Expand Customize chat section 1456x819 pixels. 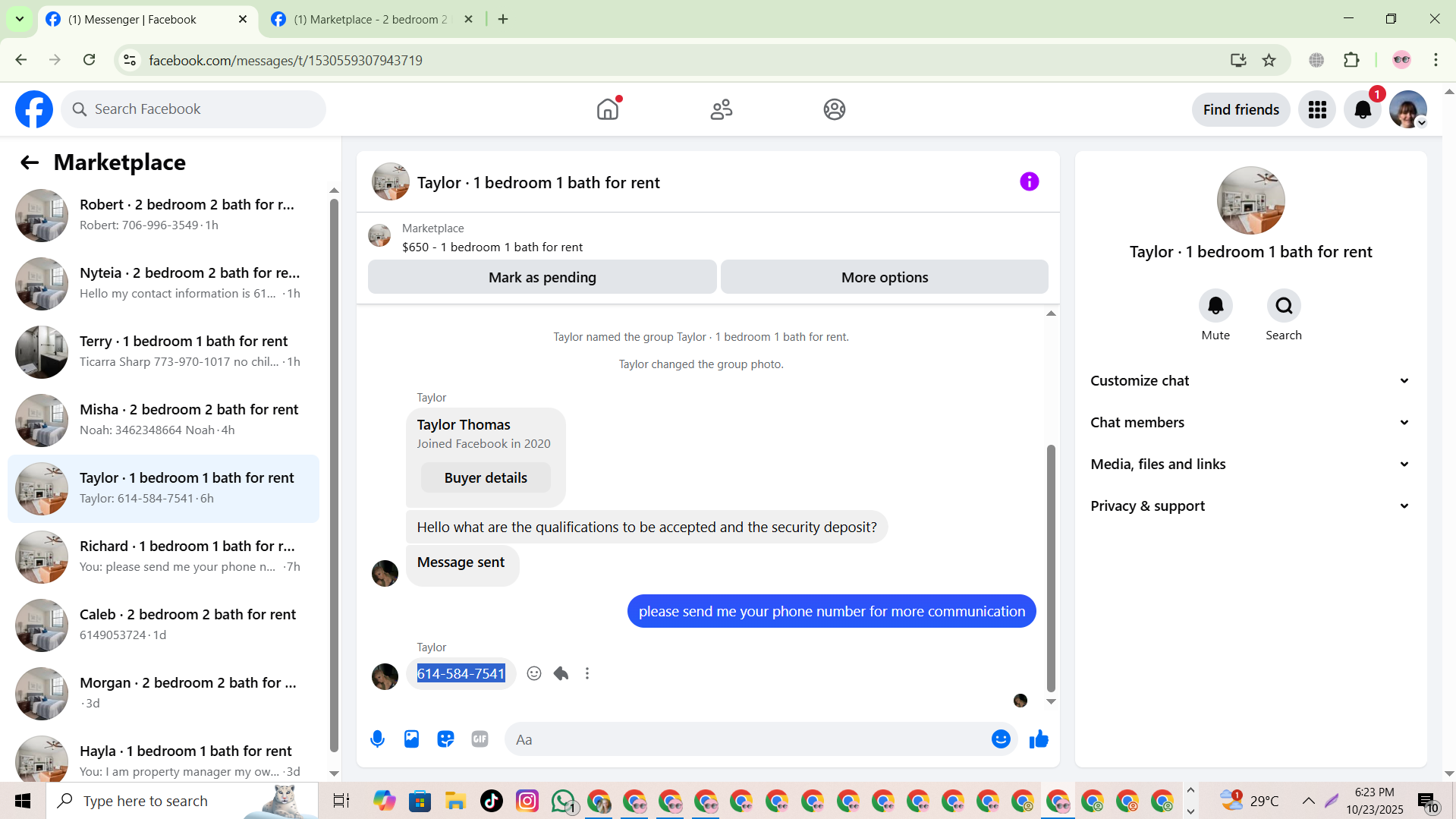[1250, 381]
